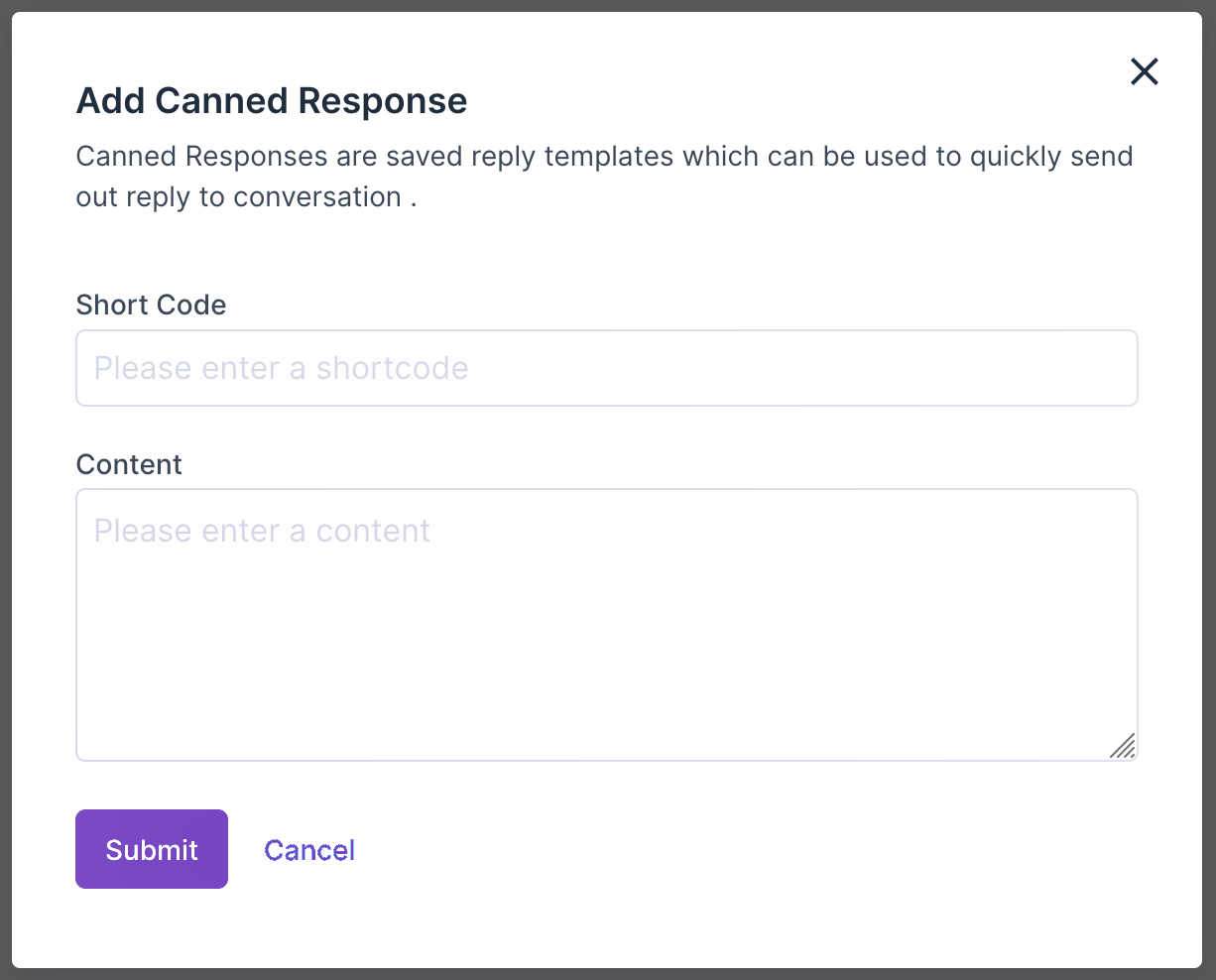Dismiss the modal using the cross icon
The image size is (1216, 980).
point(1145,71)
